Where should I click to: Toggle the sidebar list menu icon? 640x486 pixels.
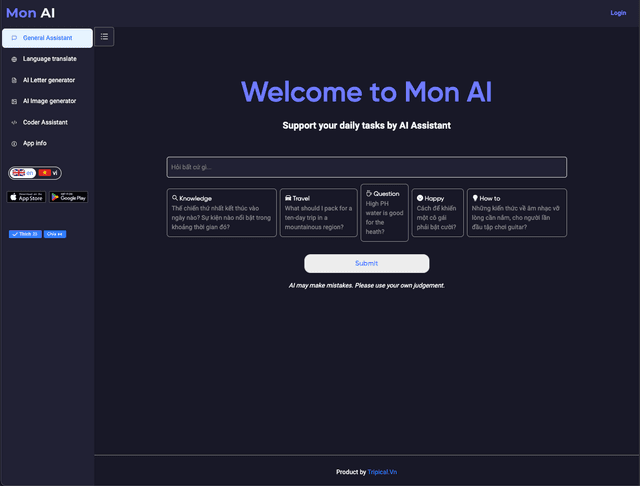104,37
